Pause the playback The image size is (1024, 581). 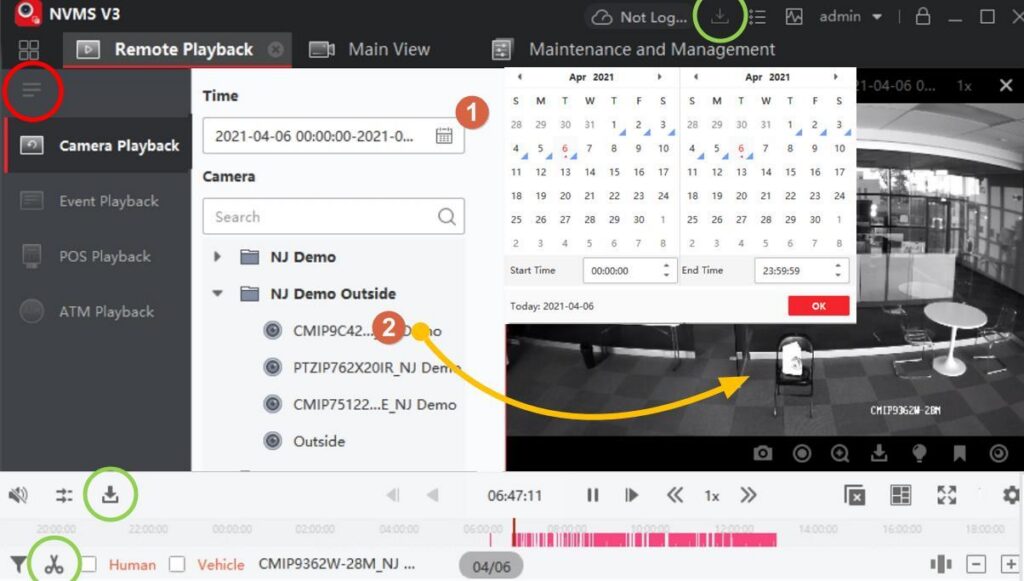click(x=592, y=495)
